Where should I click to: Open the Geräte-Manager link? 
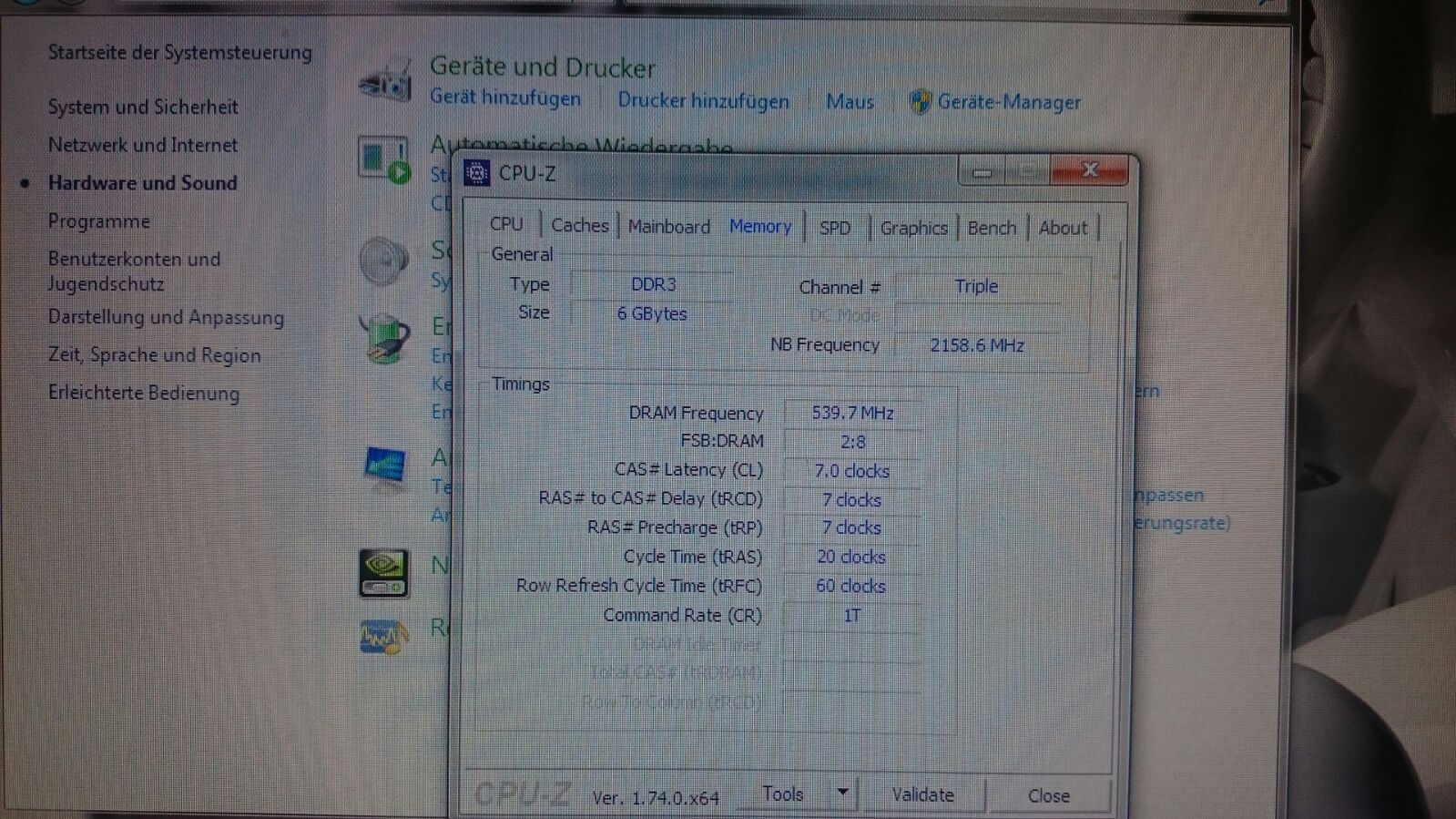(1009, 102)
